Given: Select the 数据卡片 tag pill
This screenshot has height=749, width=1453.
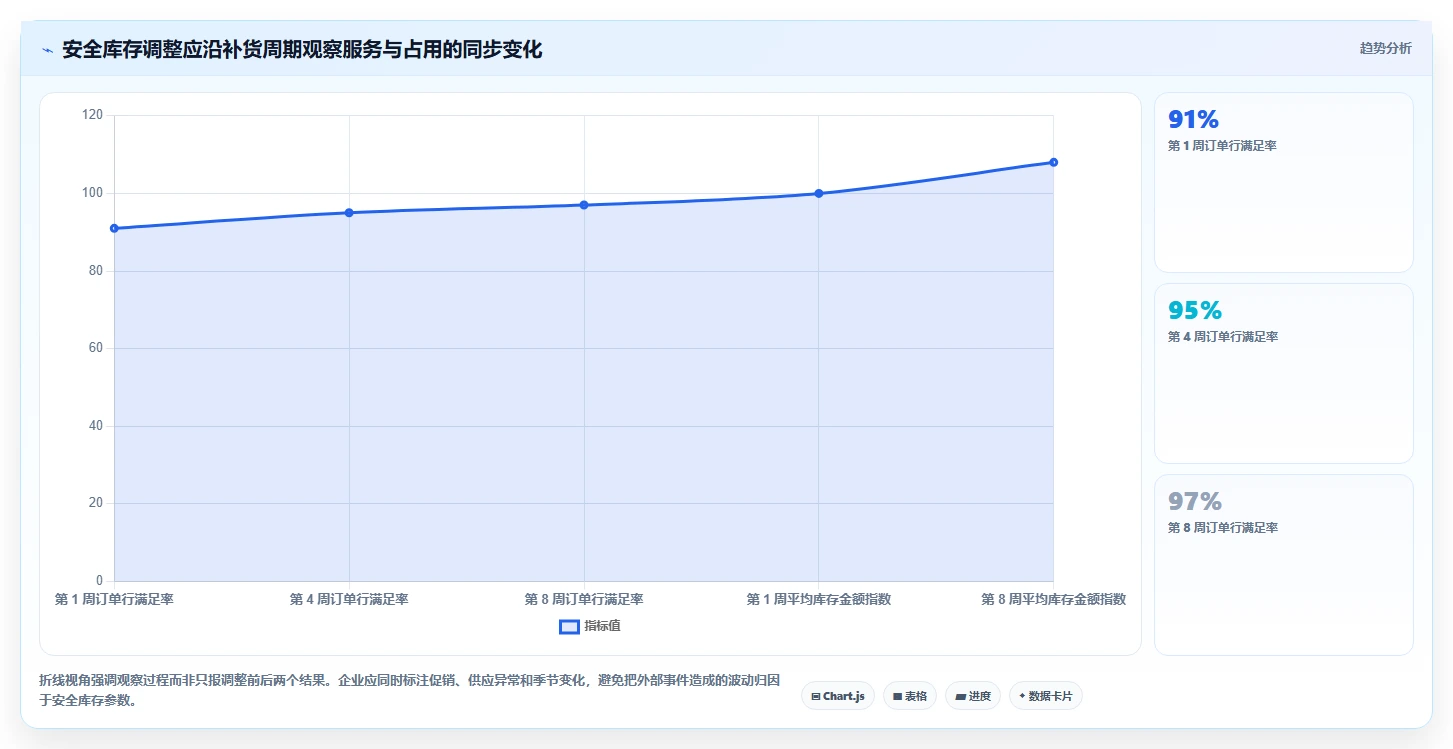Looking at the screenshot, I should click(x=1046, y=696).
